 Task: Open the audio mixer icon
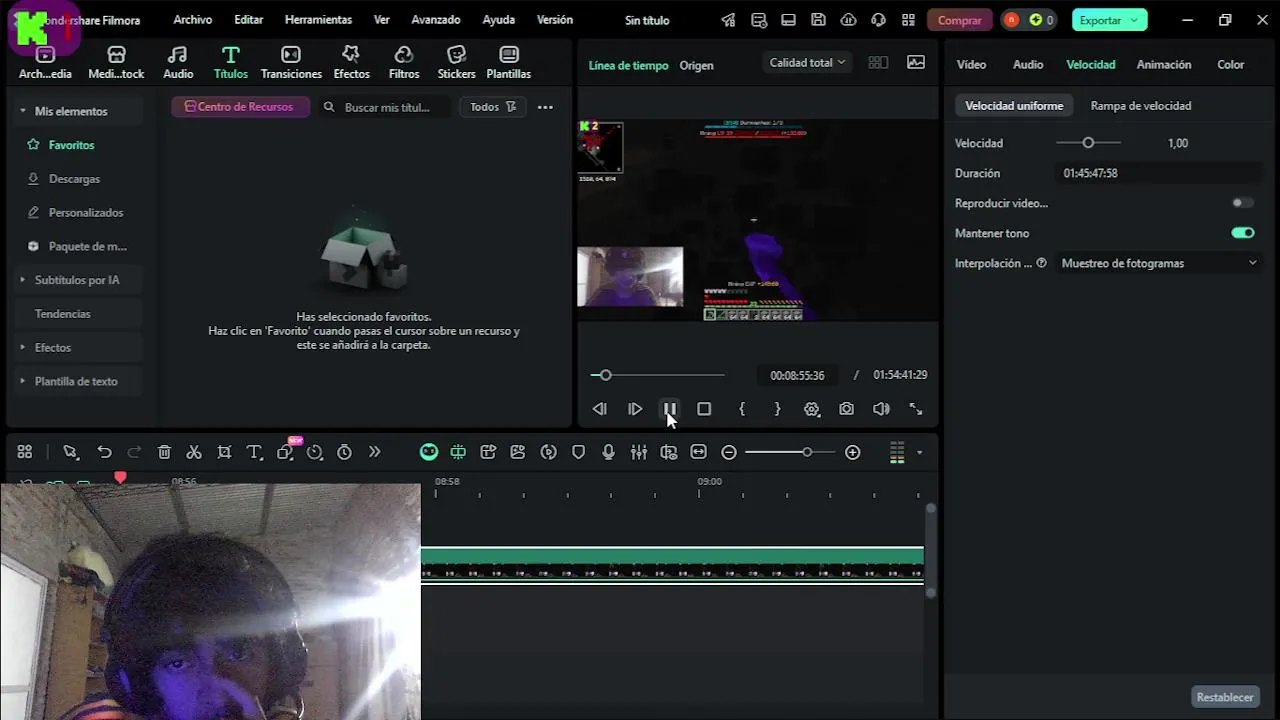pyautogui.click(x=638, y=452)
